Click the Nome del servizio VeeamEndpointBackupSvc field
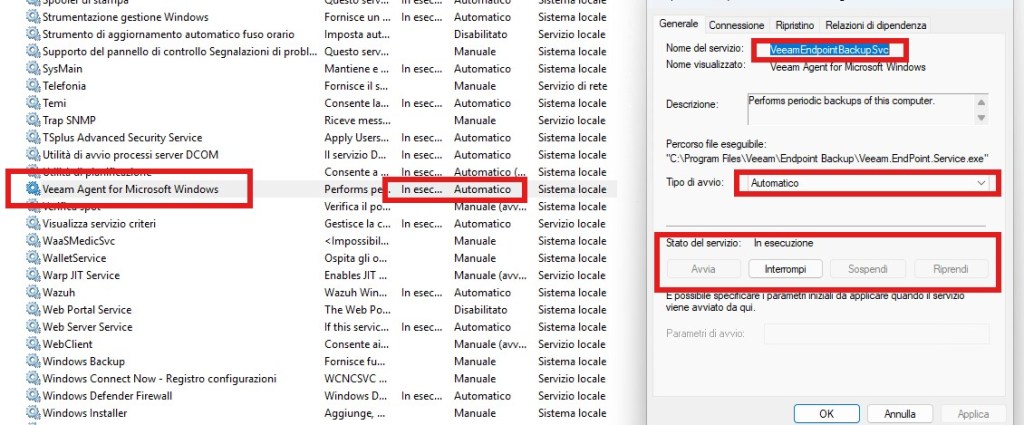The image size is (1024, 425). [829, 49]
